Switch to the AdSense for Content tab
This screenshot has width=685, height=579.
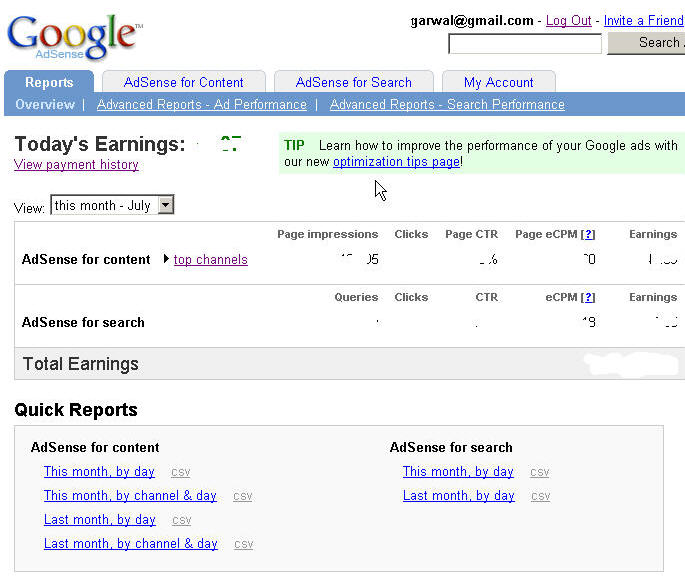click(x=183, y=83)
